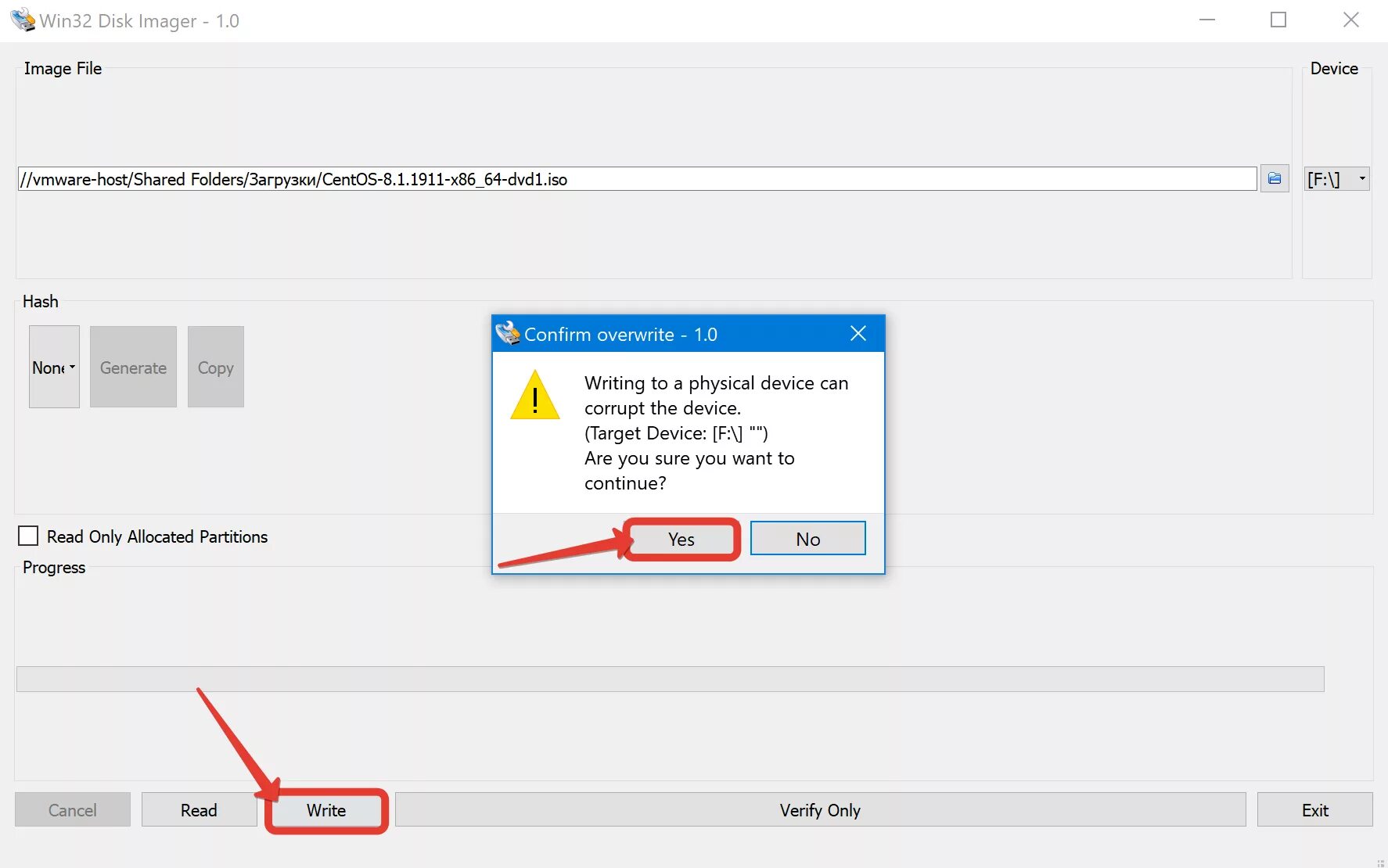
Task: Click the Verify Only button
Action: (x=820, y=810)
